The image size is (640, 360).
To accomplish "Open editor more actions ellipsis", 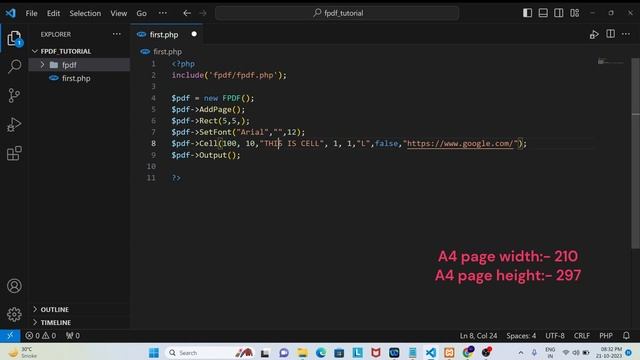I will pos(626,34).
